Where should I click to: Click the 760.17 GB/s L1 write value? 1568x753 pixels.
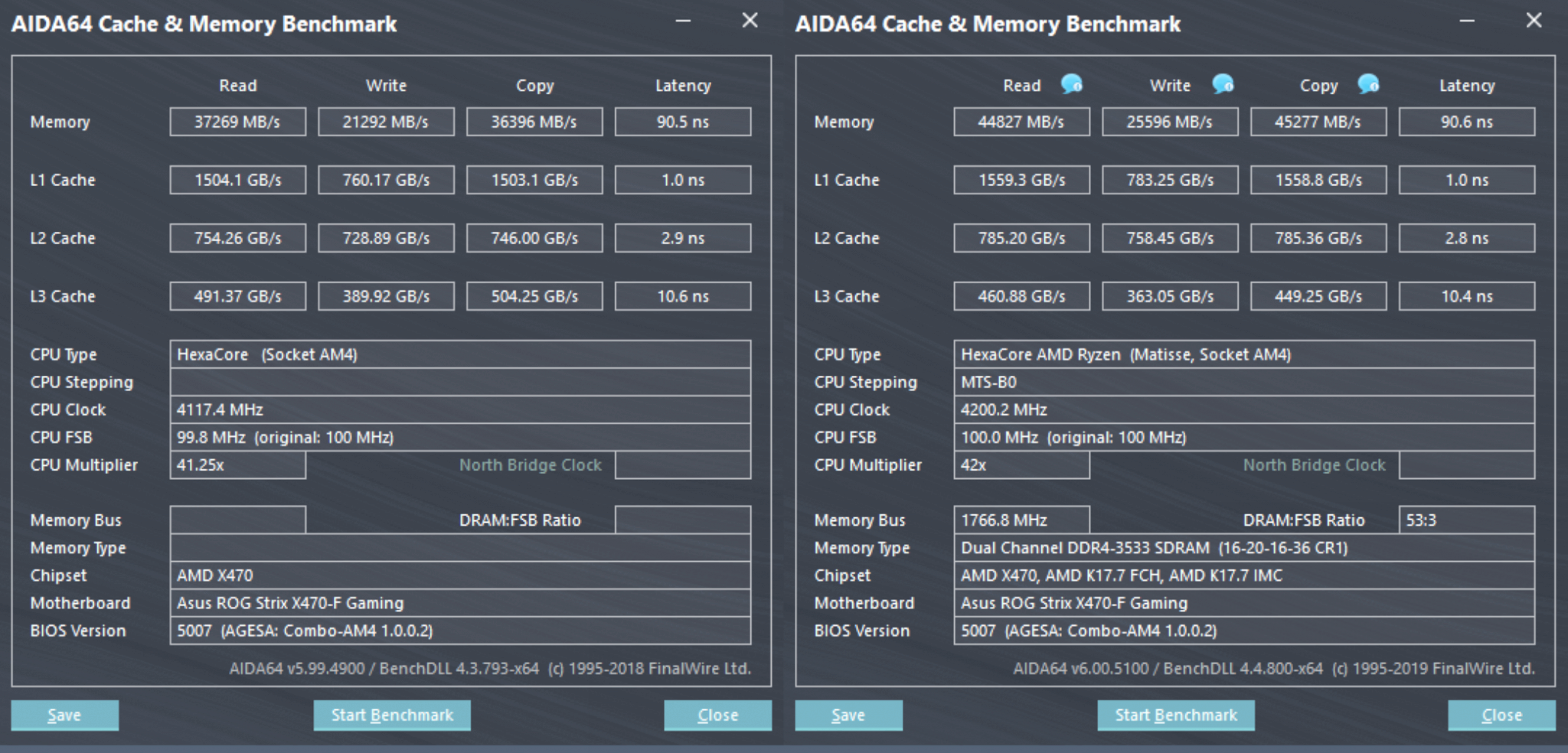[x=387, y=180]
